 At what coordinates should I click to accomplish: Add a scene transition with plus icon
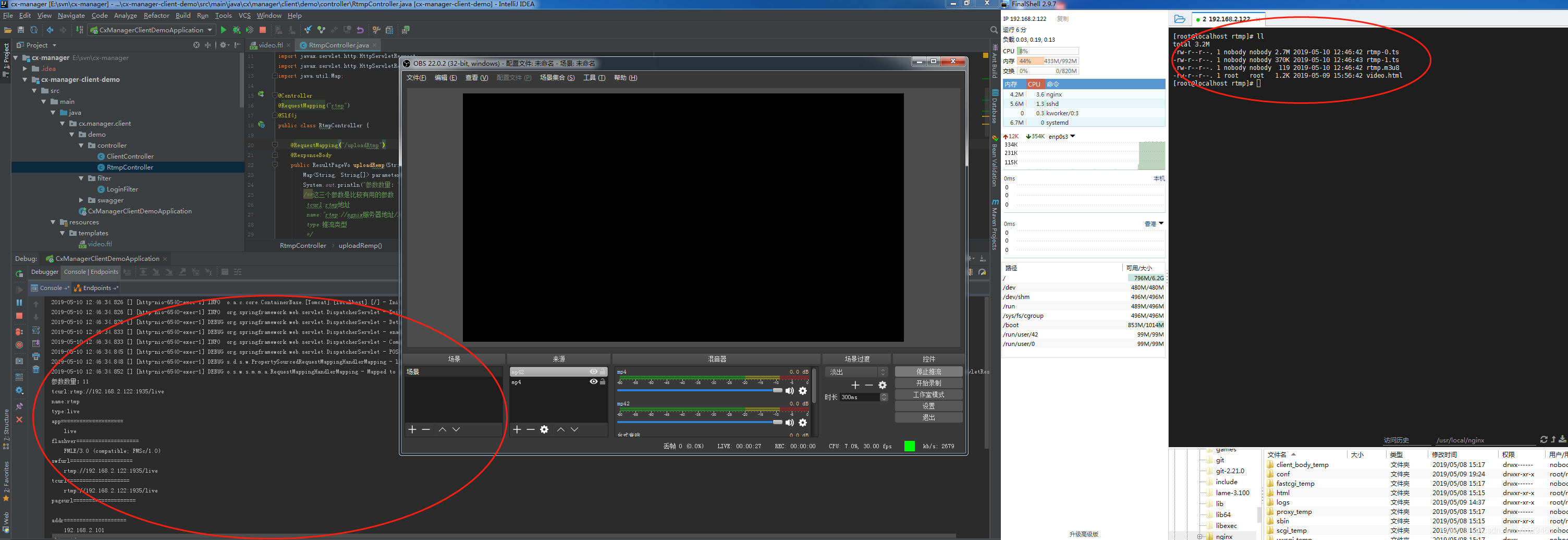(x=855, y=385)
